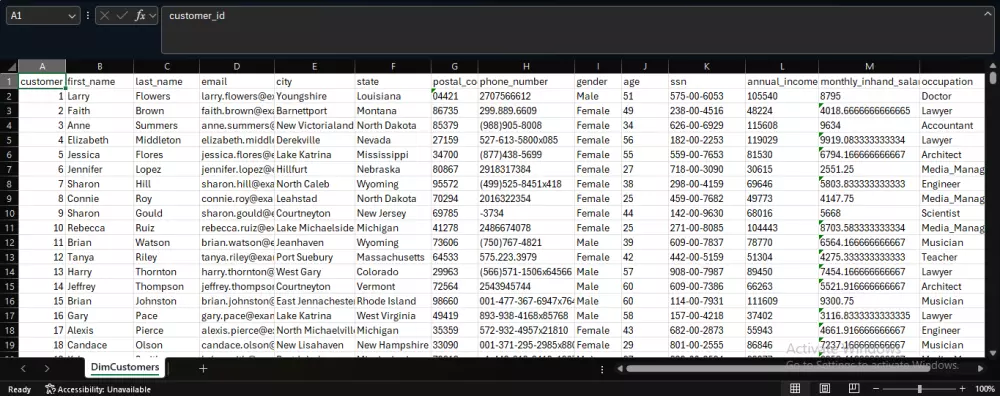
Task: Click postal code cell 04421
Action: coord(455,96)
